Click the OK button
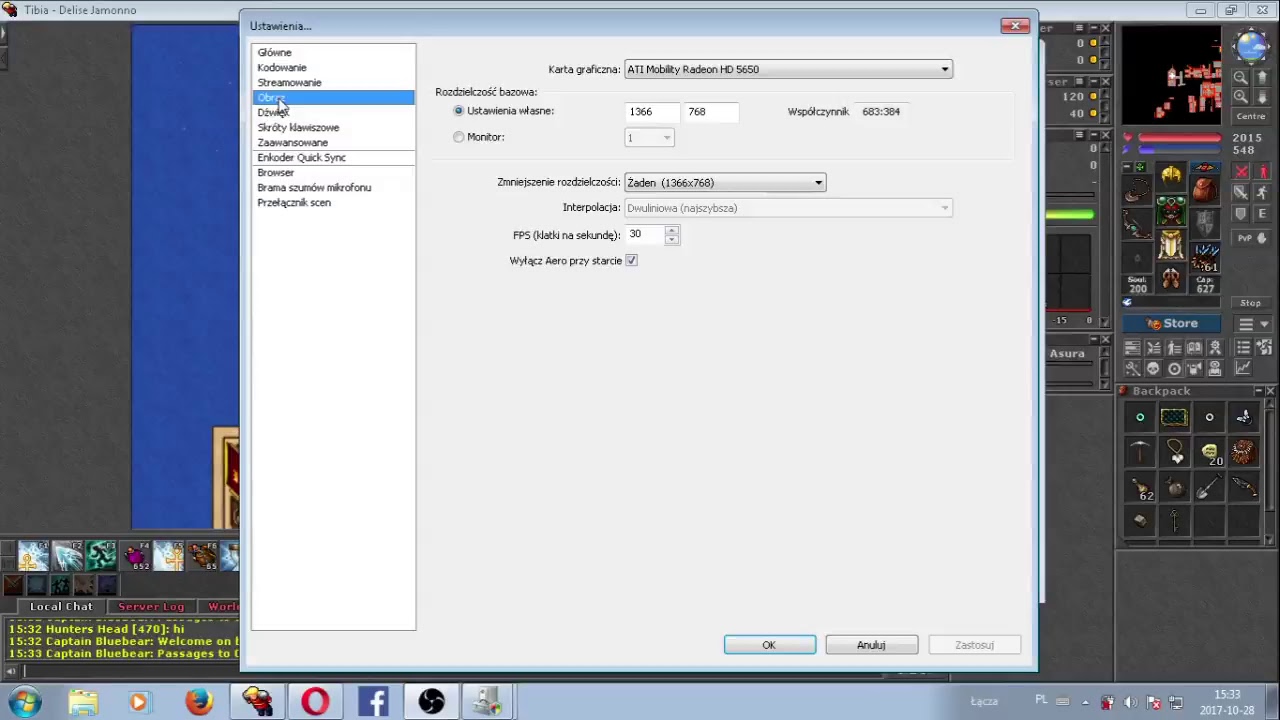 tap(769, 645)
